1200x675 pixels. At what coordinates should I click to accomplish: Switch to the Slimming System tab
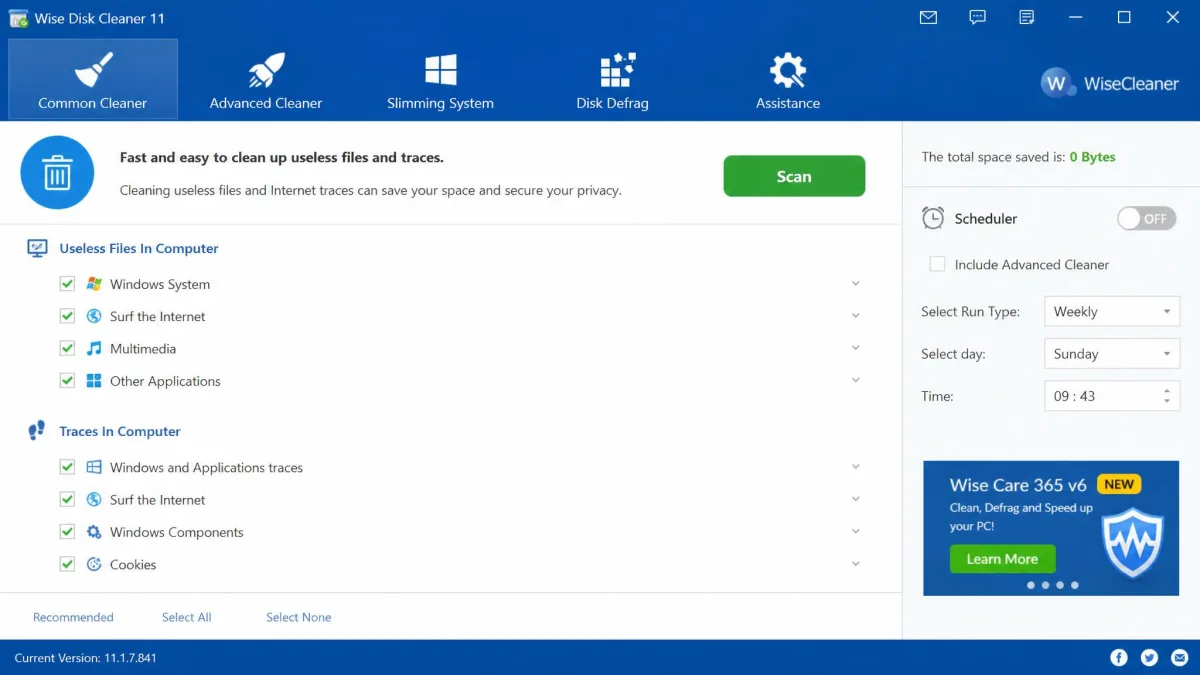coord(440,79)
